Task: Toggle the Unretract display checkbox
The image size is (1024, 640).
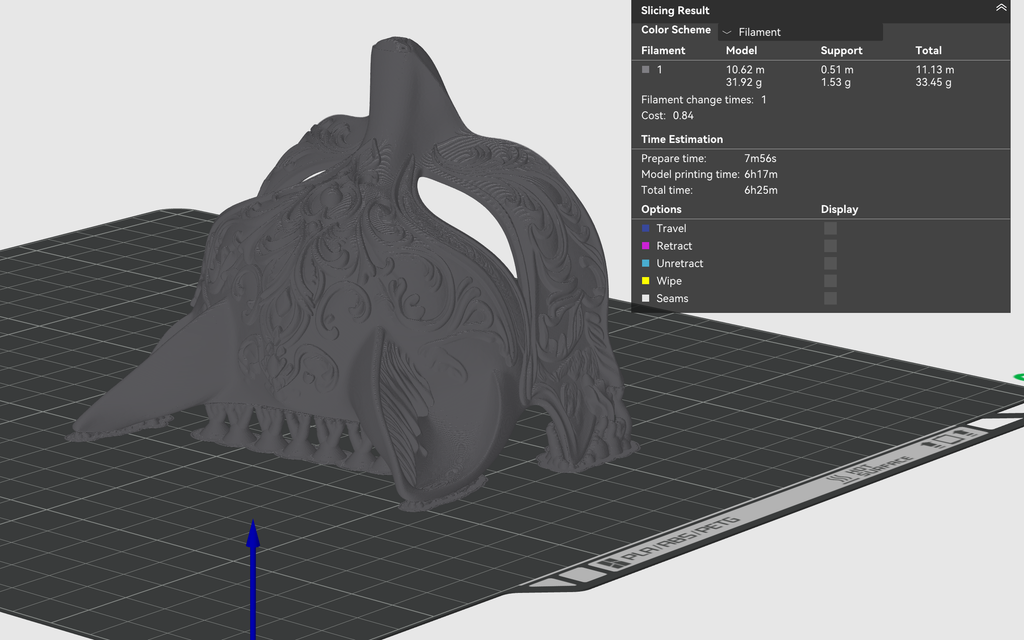Action: pos(830,263)
